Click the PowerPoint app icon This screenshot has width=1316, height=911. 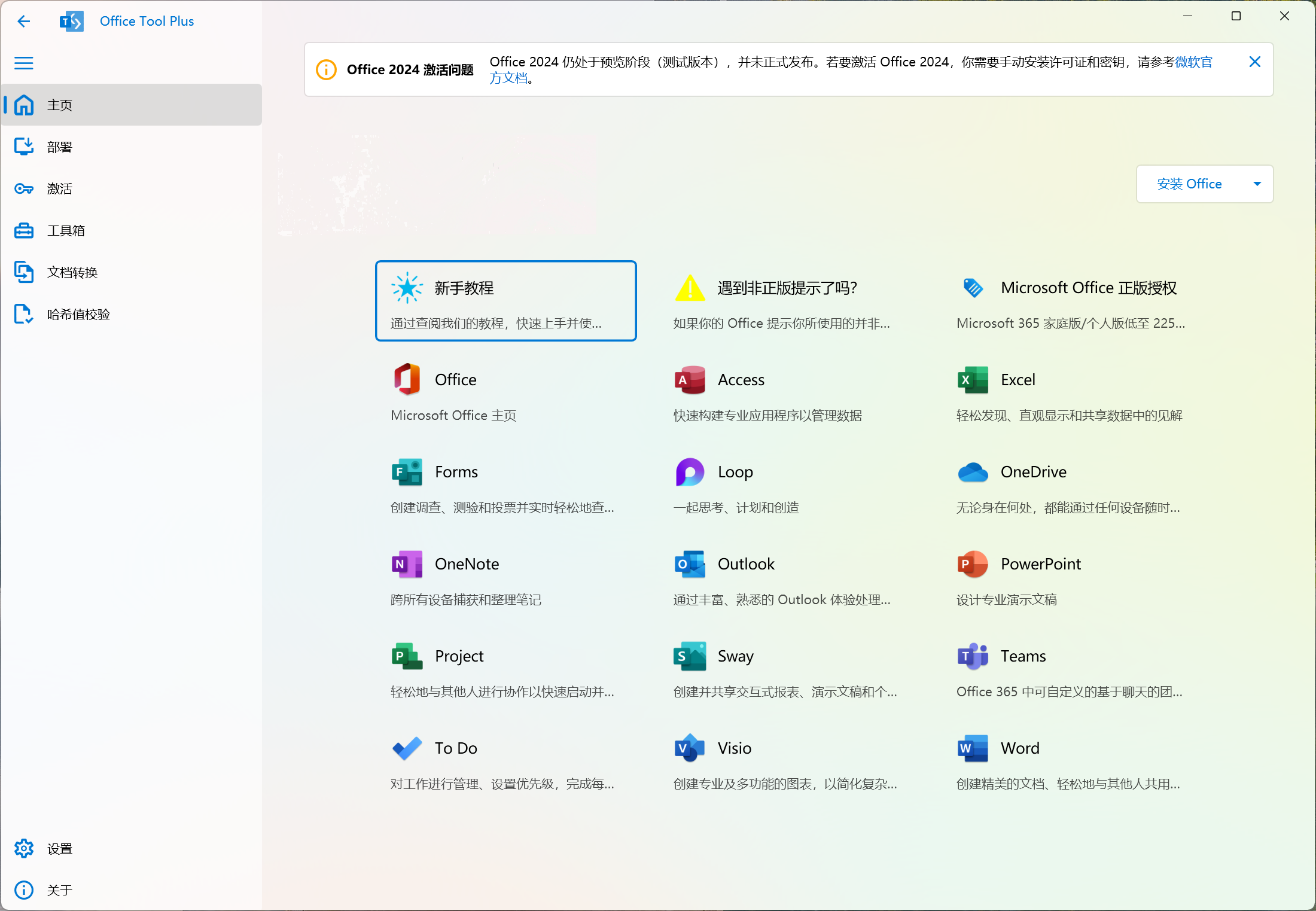pyautogui.click(x=973, y=563)
